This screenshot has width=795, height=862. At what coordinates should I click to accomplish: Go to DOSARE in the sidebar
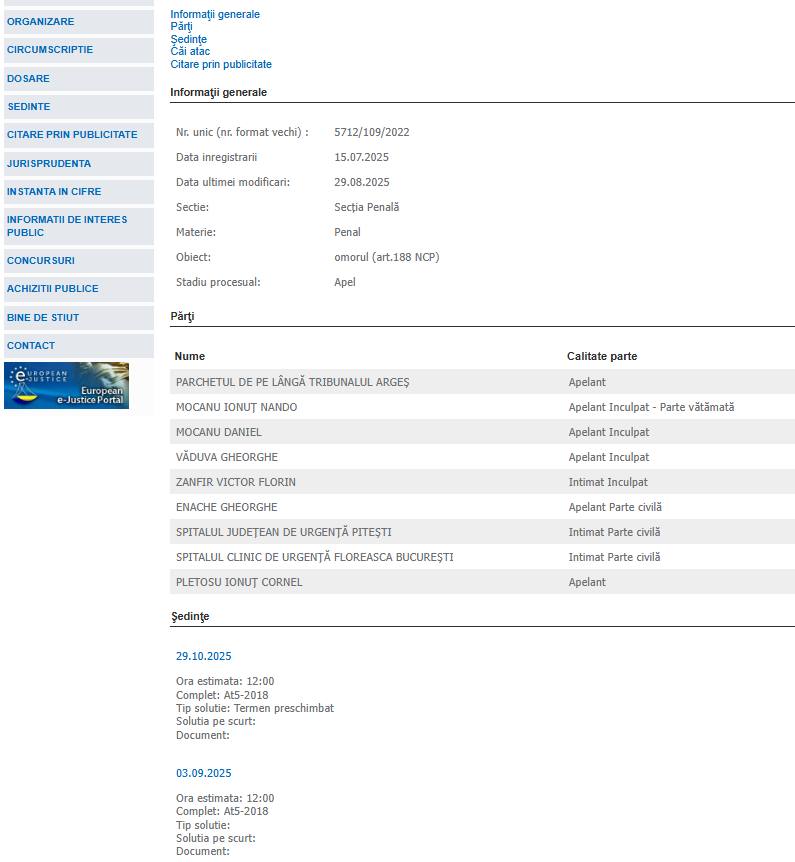[x=28, y=78]
